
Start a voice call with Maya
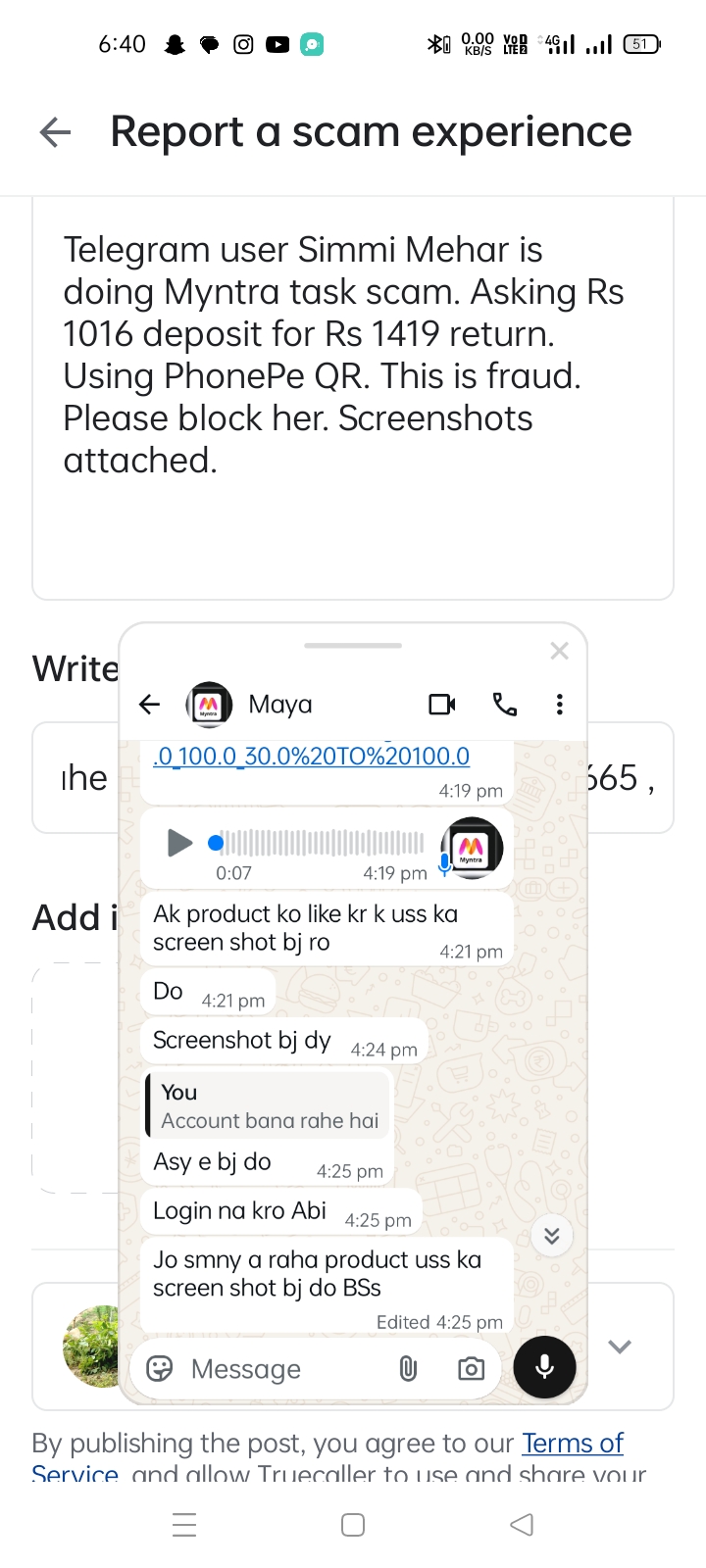click(504, 705)
